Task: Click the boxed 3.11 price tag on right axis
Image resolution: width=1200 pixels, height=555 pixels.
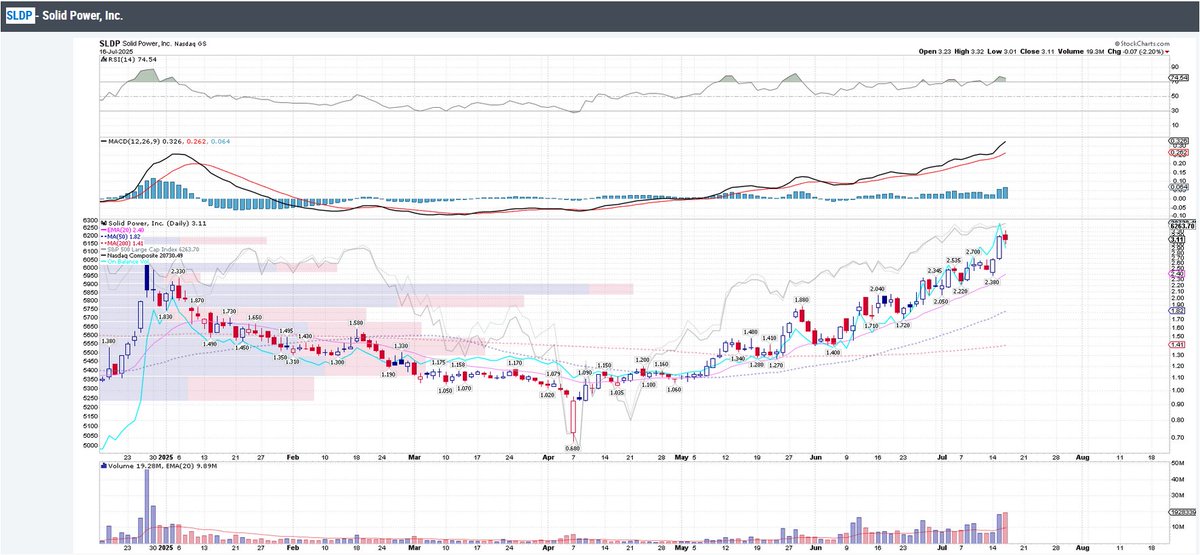Action: tap(1178, 240)
